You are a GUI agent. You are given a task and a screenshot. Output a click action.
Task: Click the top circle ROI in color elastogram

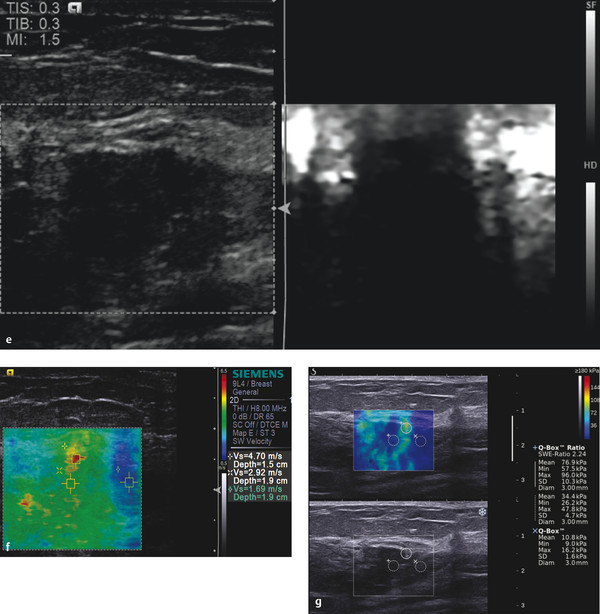pyautogui.click(x=405, y=427)
